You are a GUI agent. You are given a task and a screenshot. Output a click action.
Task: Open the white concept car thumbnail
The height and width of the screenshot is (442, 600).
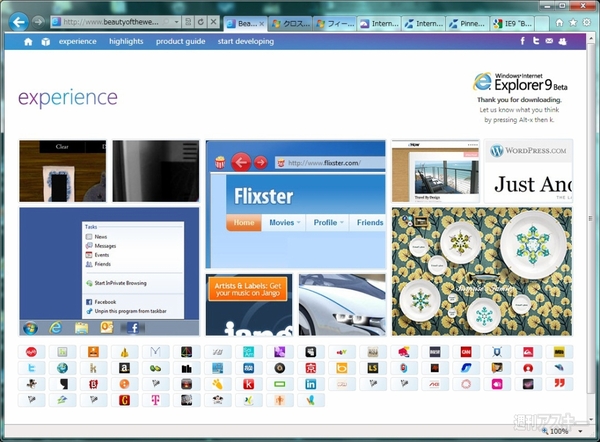point(342,305)
